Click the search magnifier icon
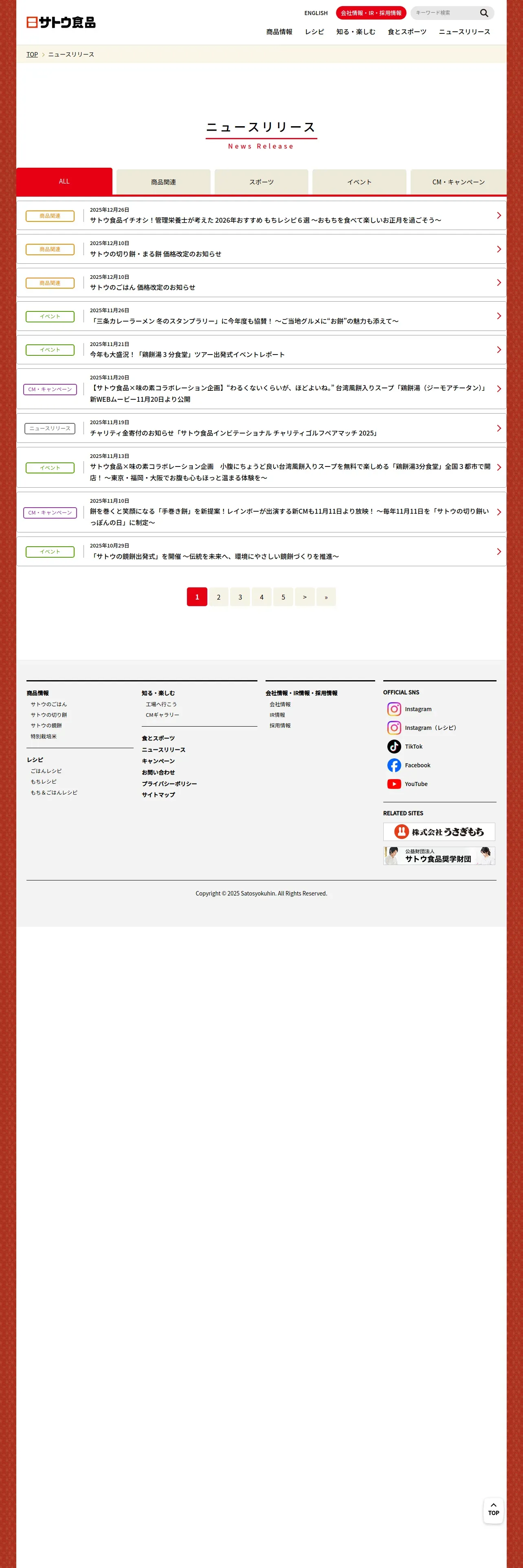 coord(484,13)
